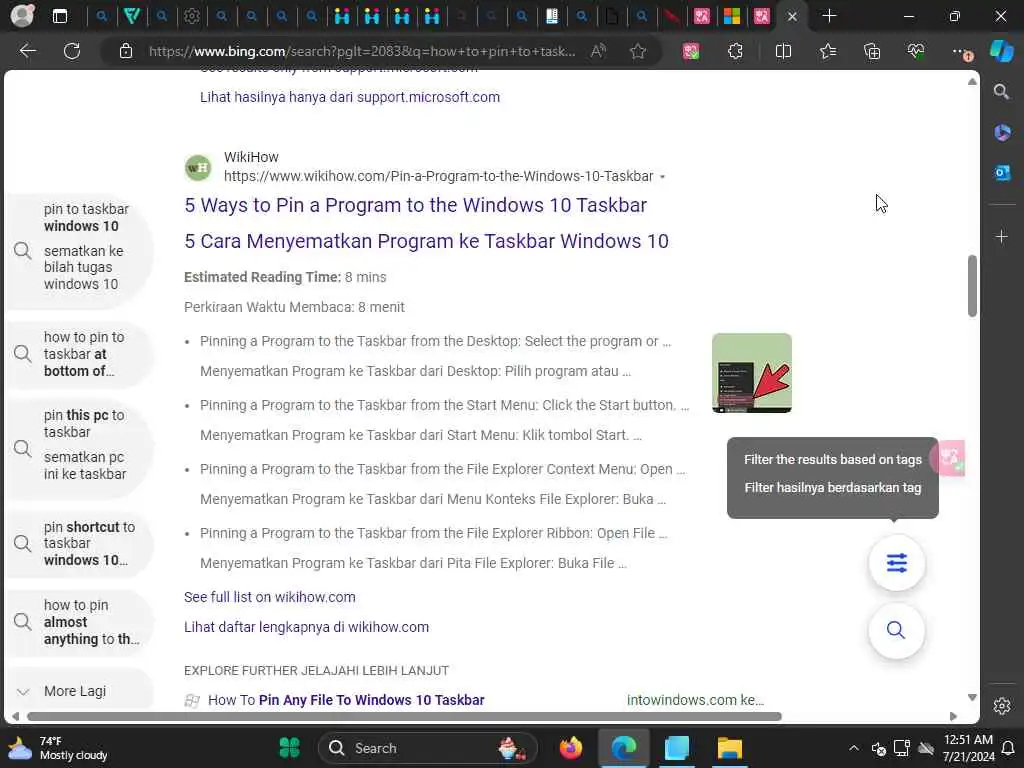Open the Favorites list
Image resolution: width=1024 pixels, height=768 pixels.
coord(828,51)
